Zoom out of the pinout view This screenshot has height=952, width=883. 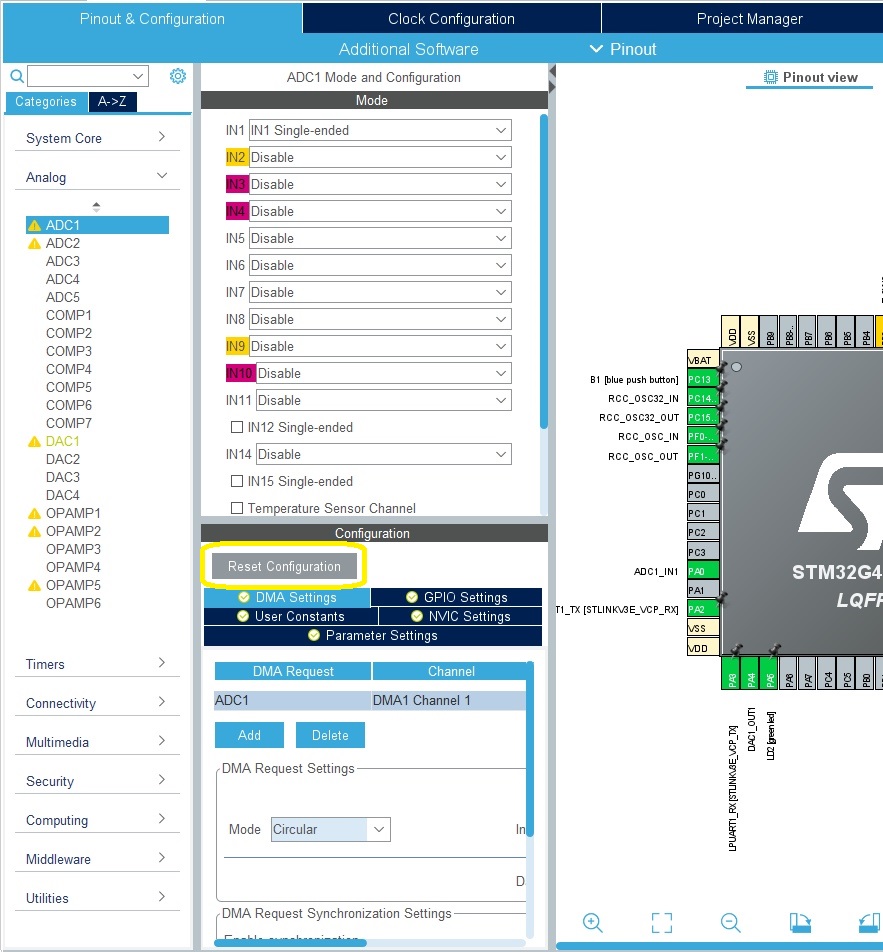(x=730, y=922)
